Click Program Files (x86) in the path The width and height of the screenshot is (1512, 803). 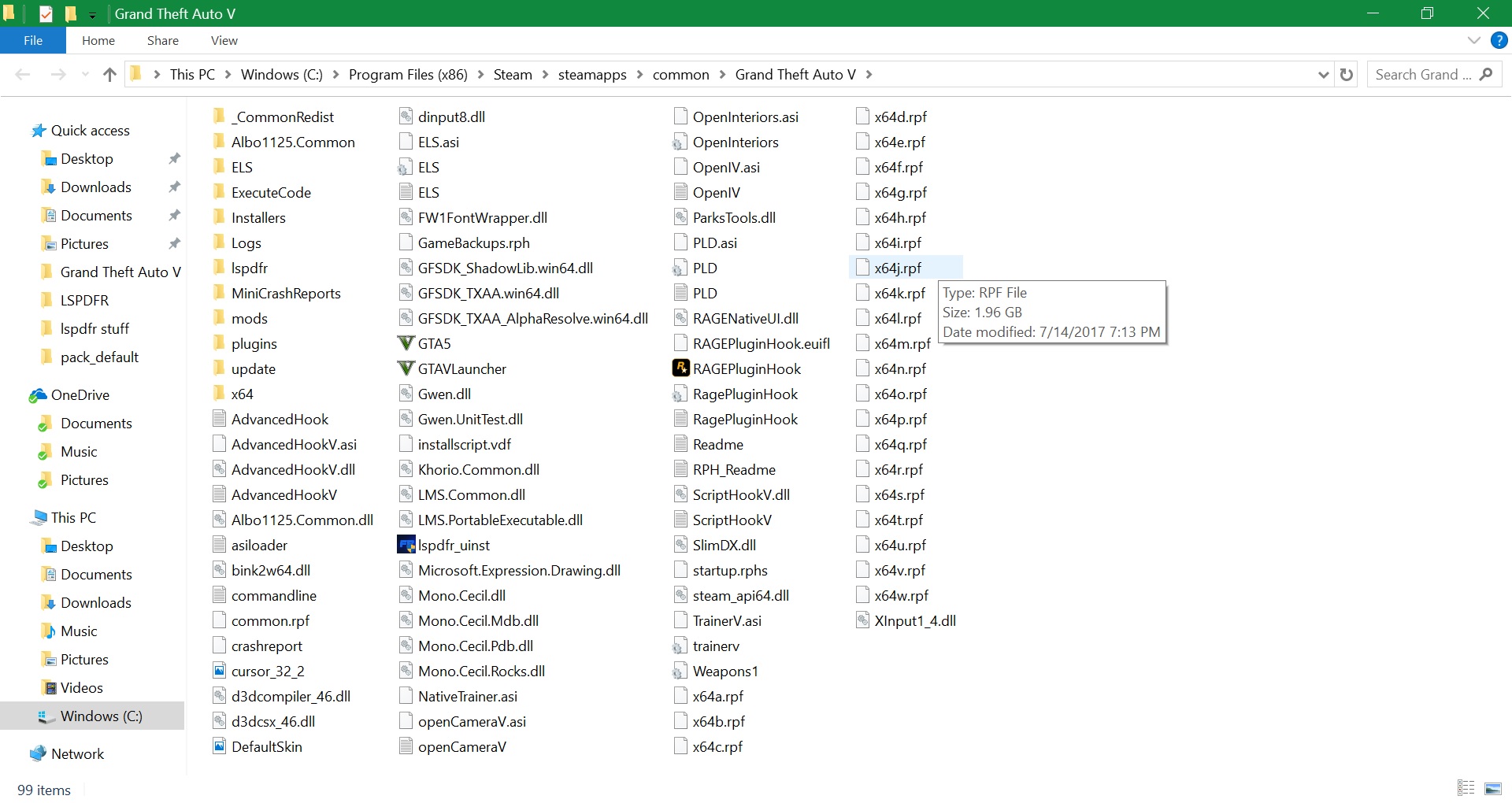click(x=408, y=75)
